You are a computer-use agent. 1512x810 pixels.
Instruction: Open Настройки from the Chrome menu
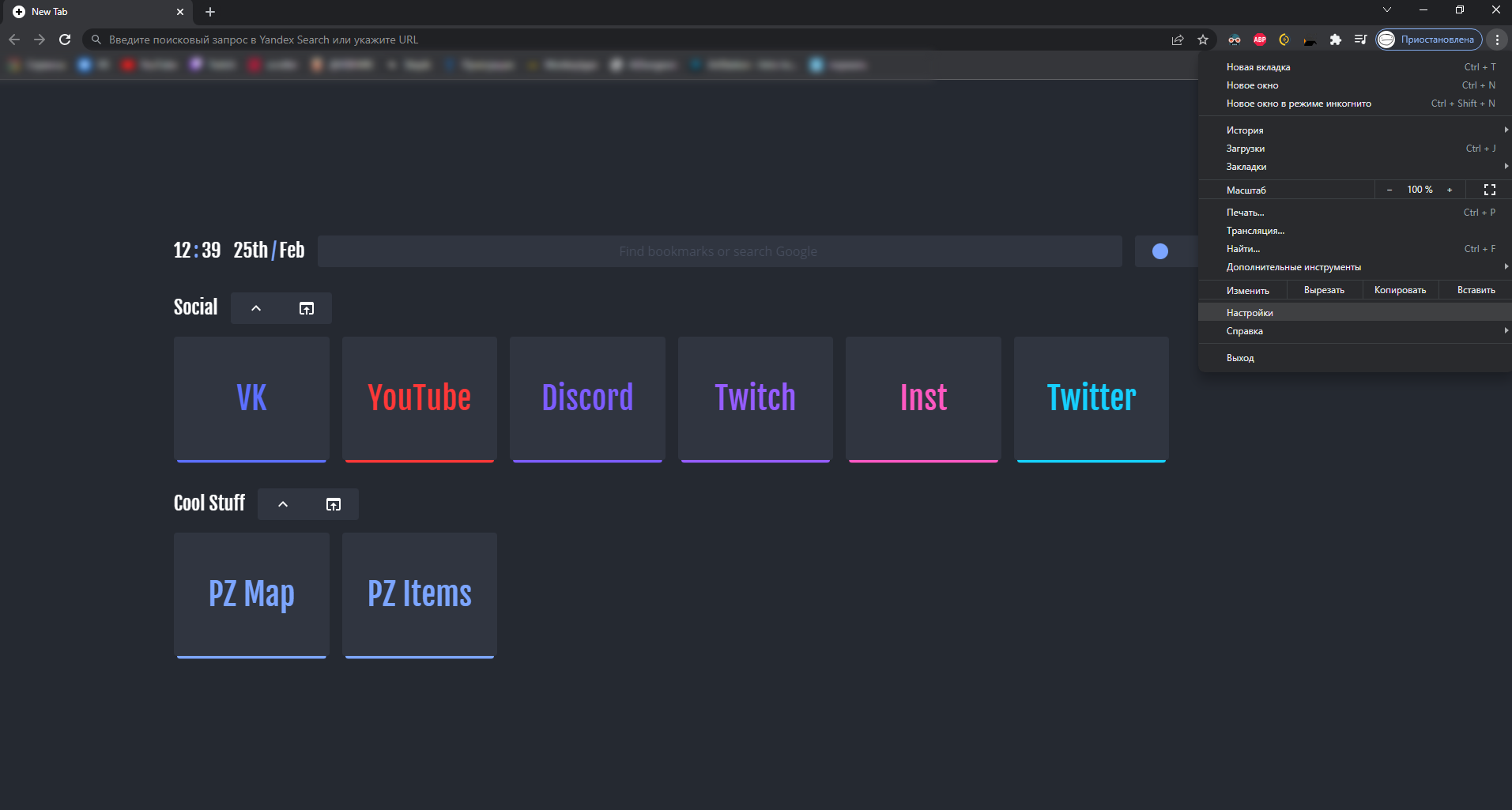(x=1355, y=313)
